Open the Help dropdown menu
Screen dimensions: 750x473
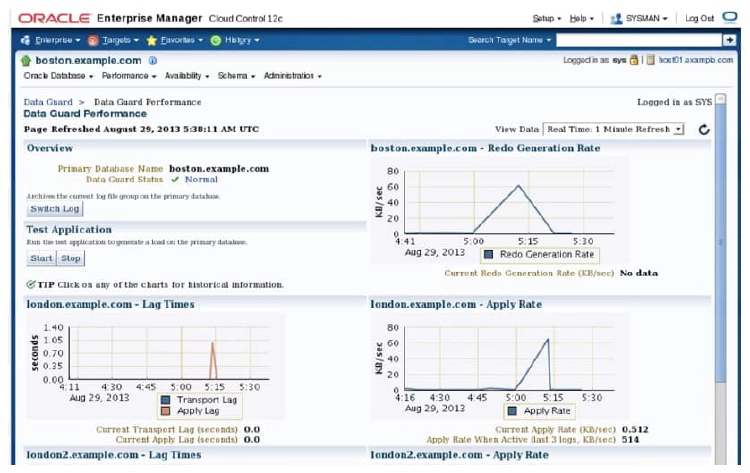[581, 18]
